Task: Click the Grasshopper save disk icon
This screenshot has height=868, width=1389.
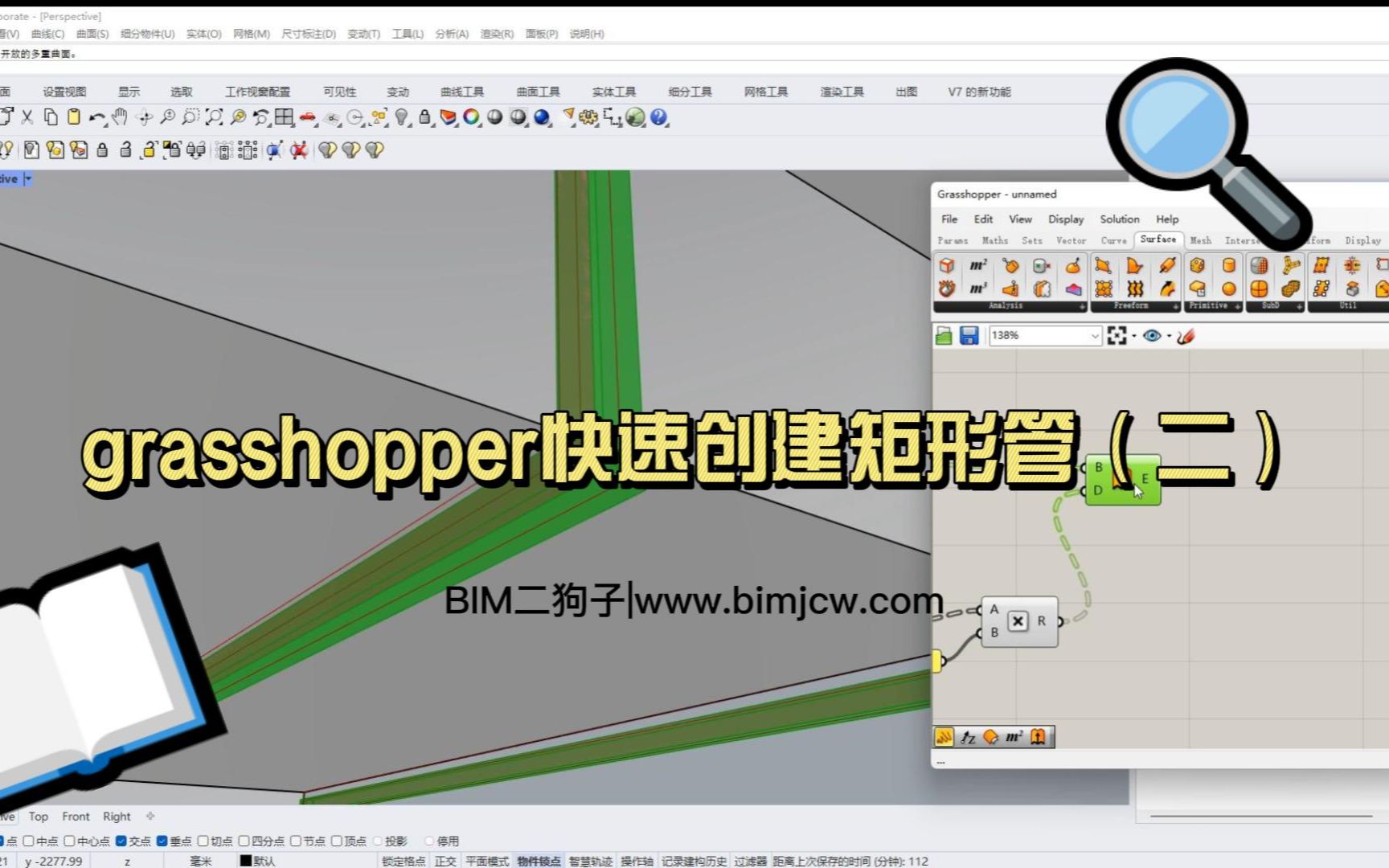Action: 969,336
